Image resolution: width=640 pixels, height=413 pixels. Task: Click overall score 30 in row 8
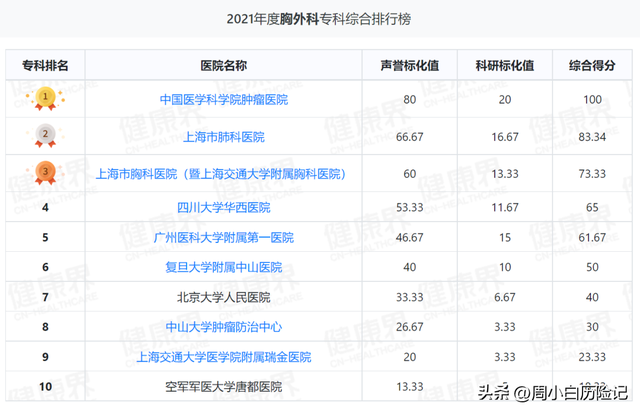(592, 327)
